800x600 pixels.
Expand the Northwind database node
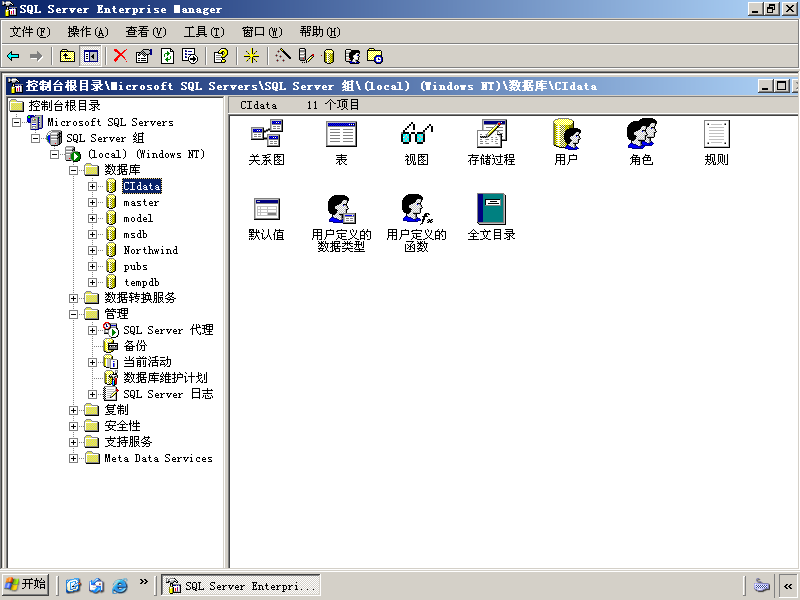click(x=92, y=251)
